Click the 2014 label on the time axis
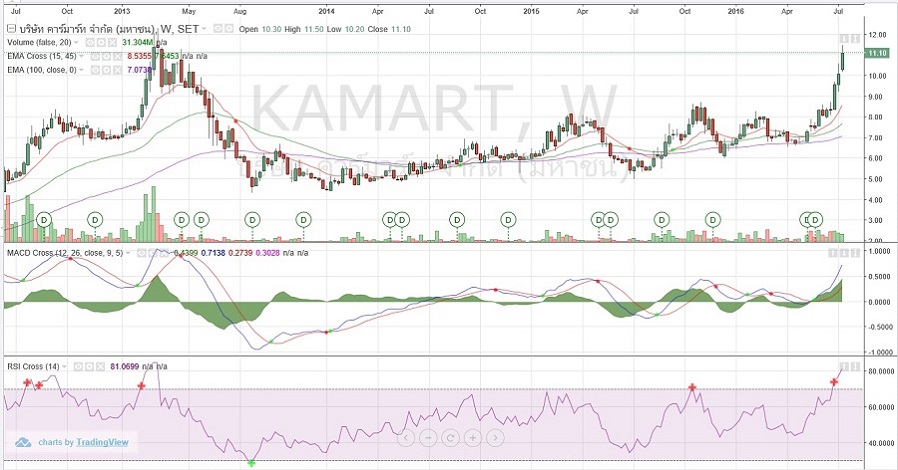The width and height of the screenshot is (898, 470). click(326, 11)
